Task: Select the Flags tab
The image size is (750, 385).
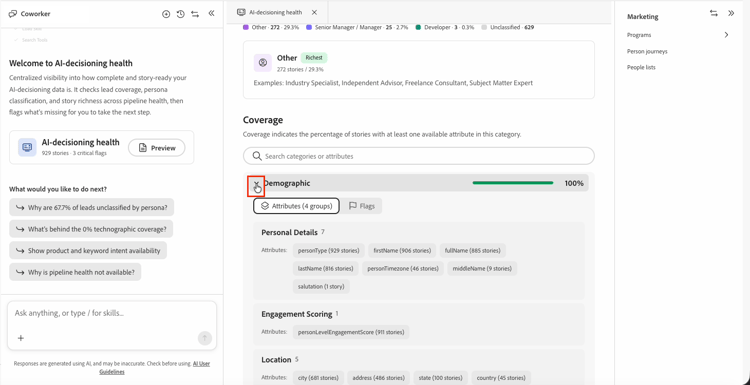Action: [361, 206]
